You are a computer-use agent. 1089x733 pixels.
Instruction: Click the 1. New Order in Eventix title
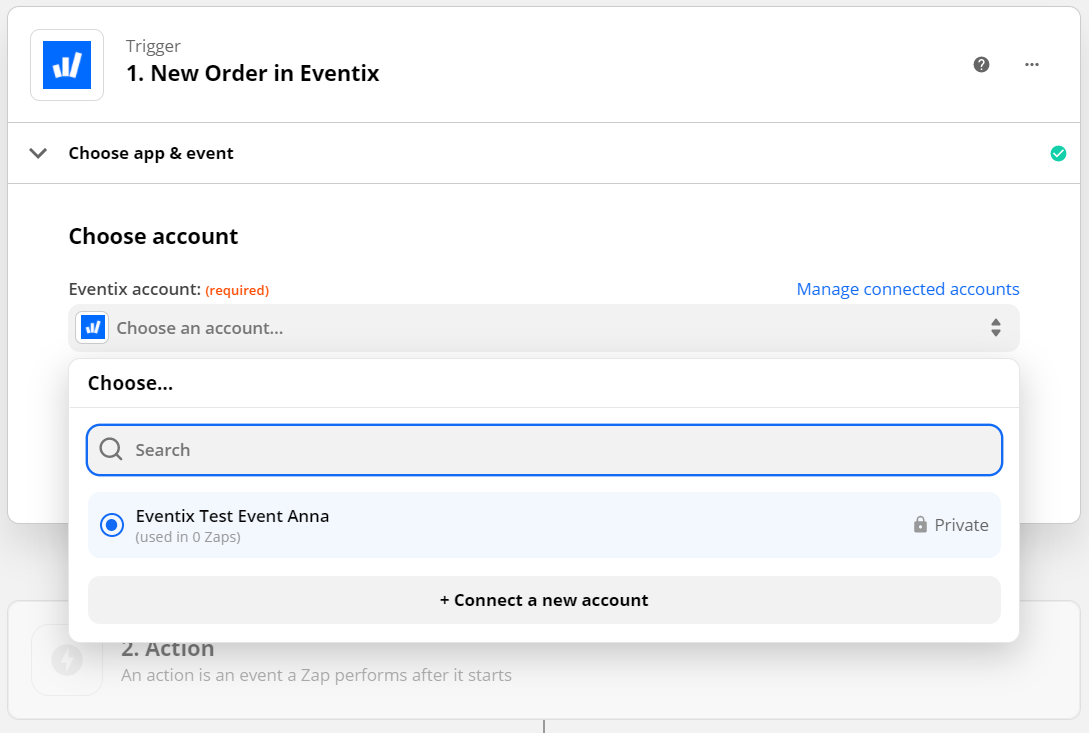click(x=253, y=74)
